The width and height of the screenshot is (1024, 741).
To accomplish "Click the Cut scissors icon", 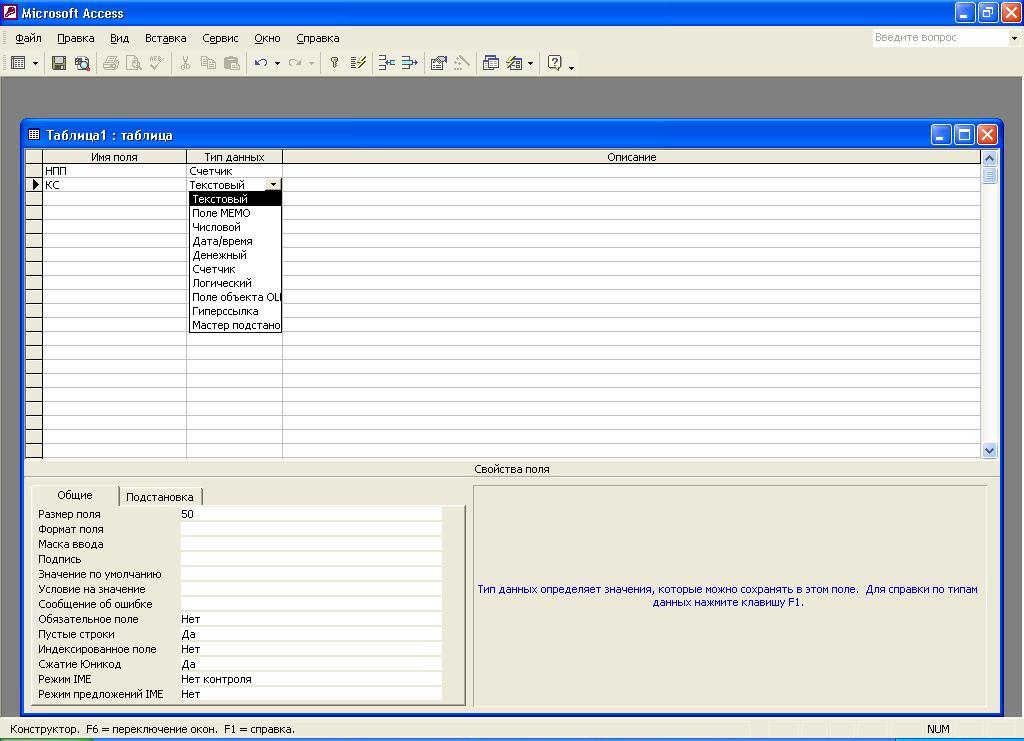I will [185, 63].
